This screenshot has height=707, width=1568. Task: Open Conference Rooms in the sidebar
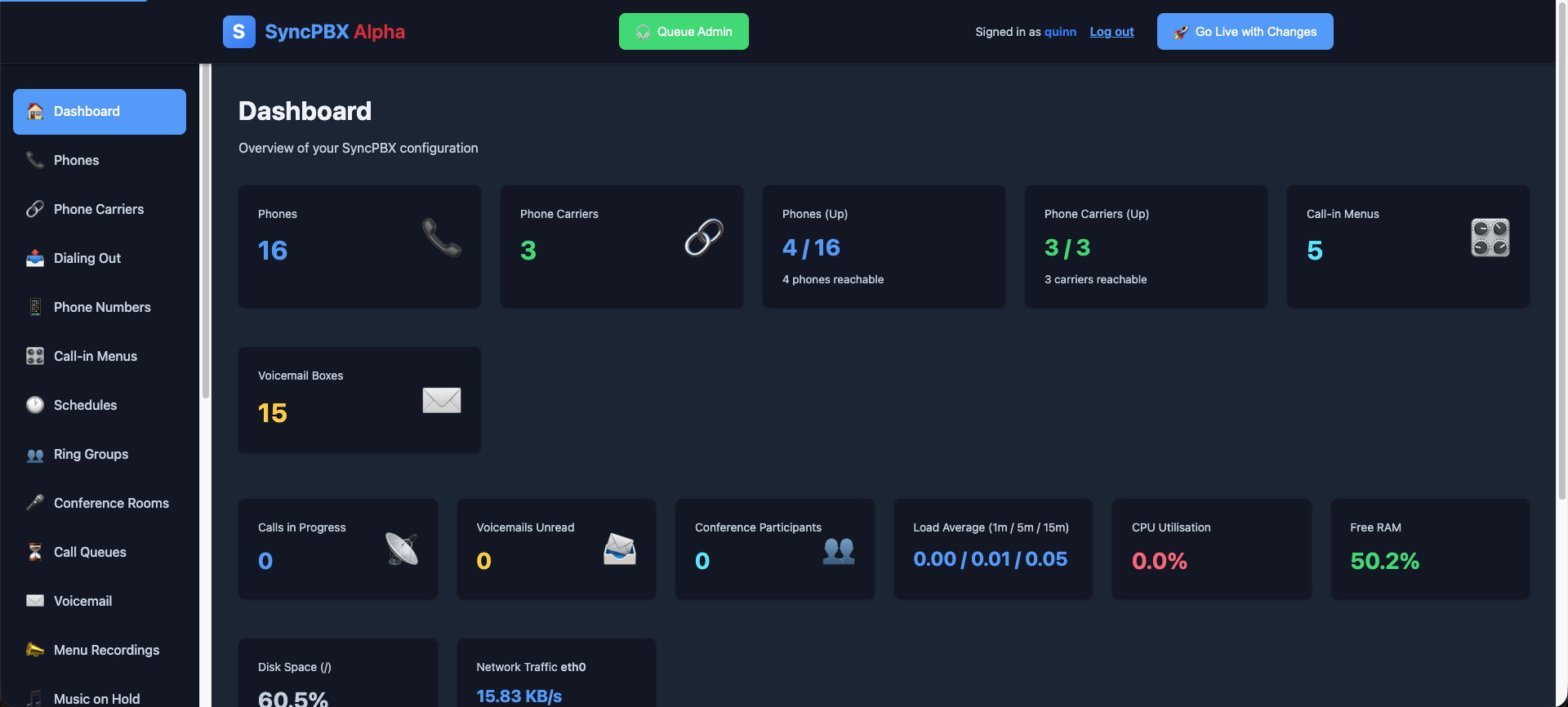click(100, 503)
